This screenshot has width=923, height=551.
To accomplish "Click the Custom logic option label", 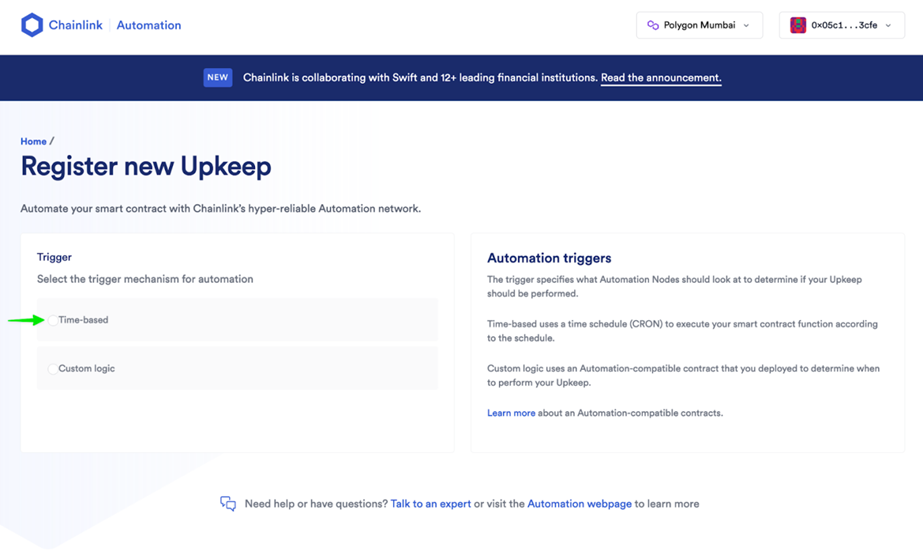I will pos(87,369).
